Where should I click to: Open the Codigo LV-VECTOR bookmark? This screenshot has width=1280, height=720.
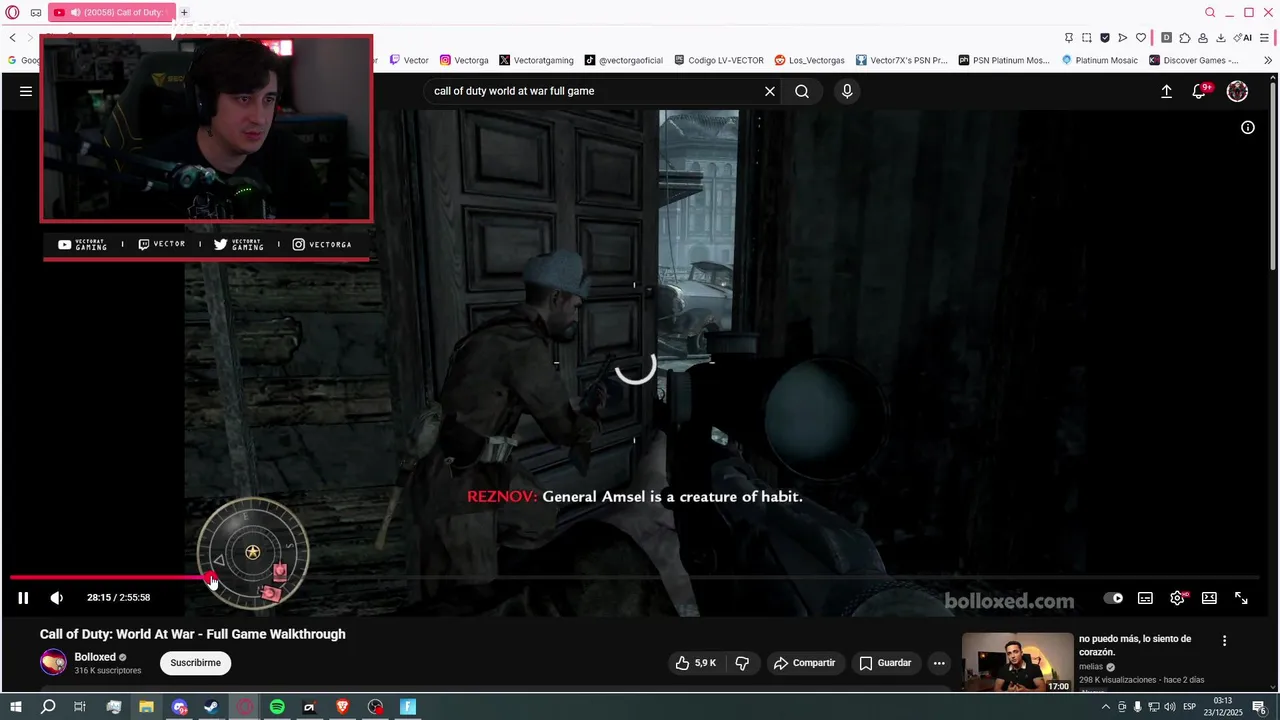719,60
